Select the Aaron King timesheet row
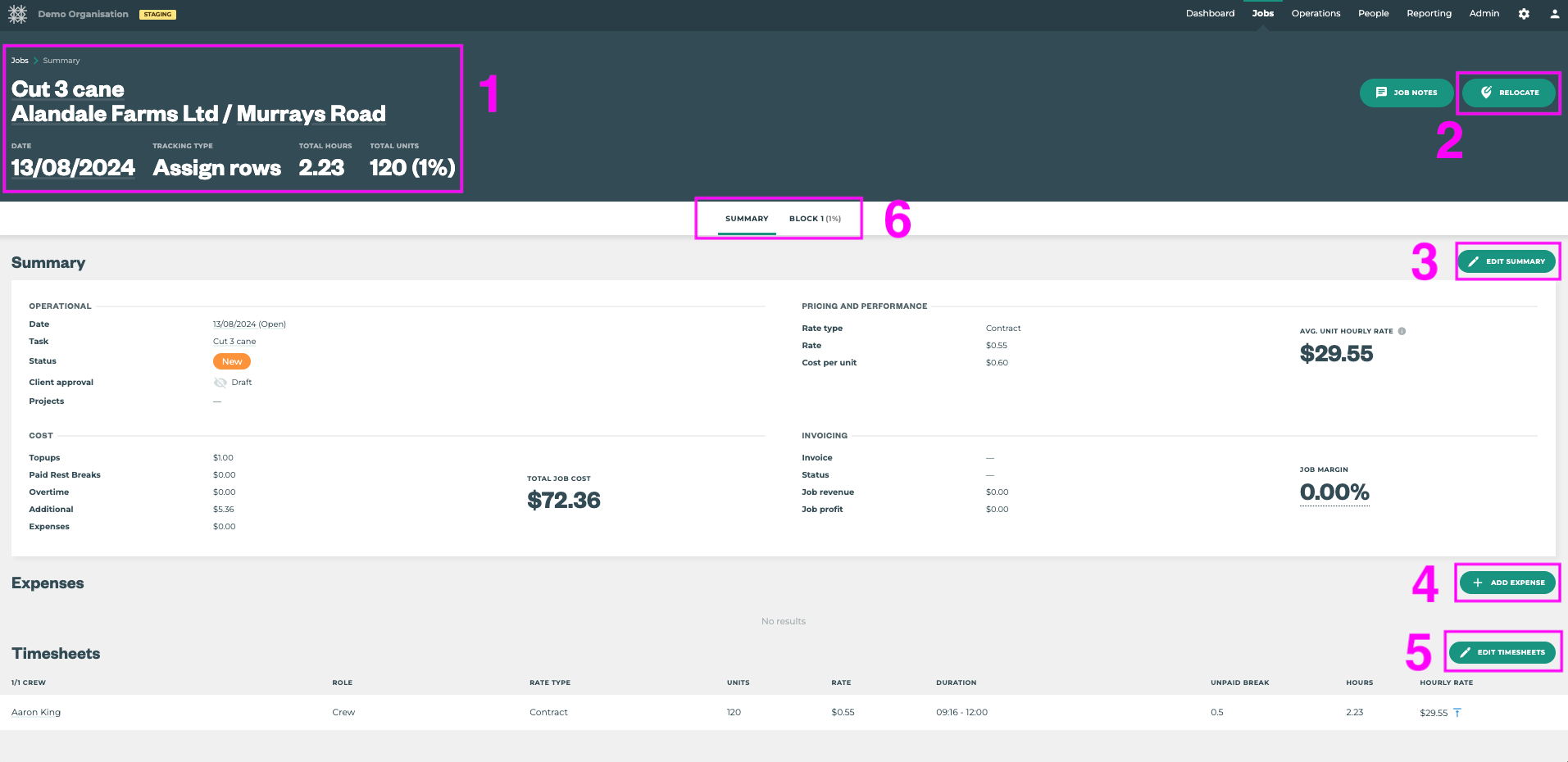1568x762 pixels. [36, 712]
